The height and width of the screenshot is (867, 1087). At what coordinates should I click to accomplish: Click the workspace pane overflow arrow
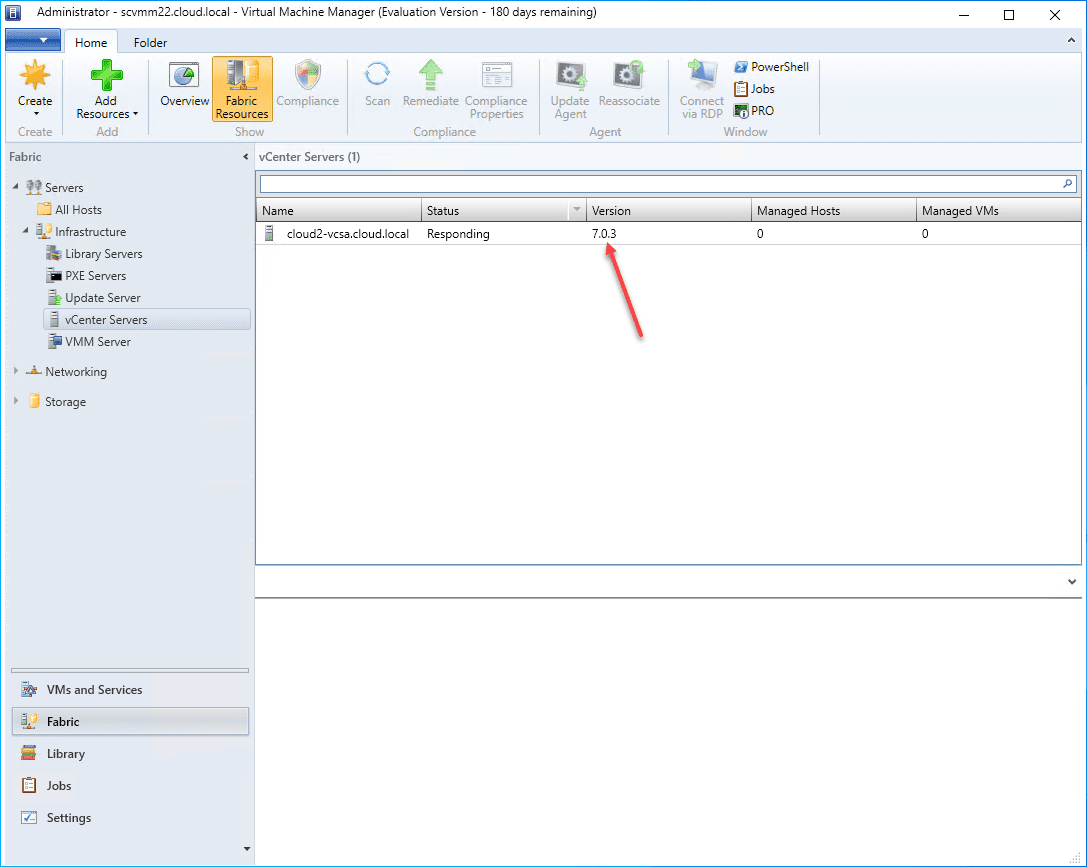pos(247,848)
